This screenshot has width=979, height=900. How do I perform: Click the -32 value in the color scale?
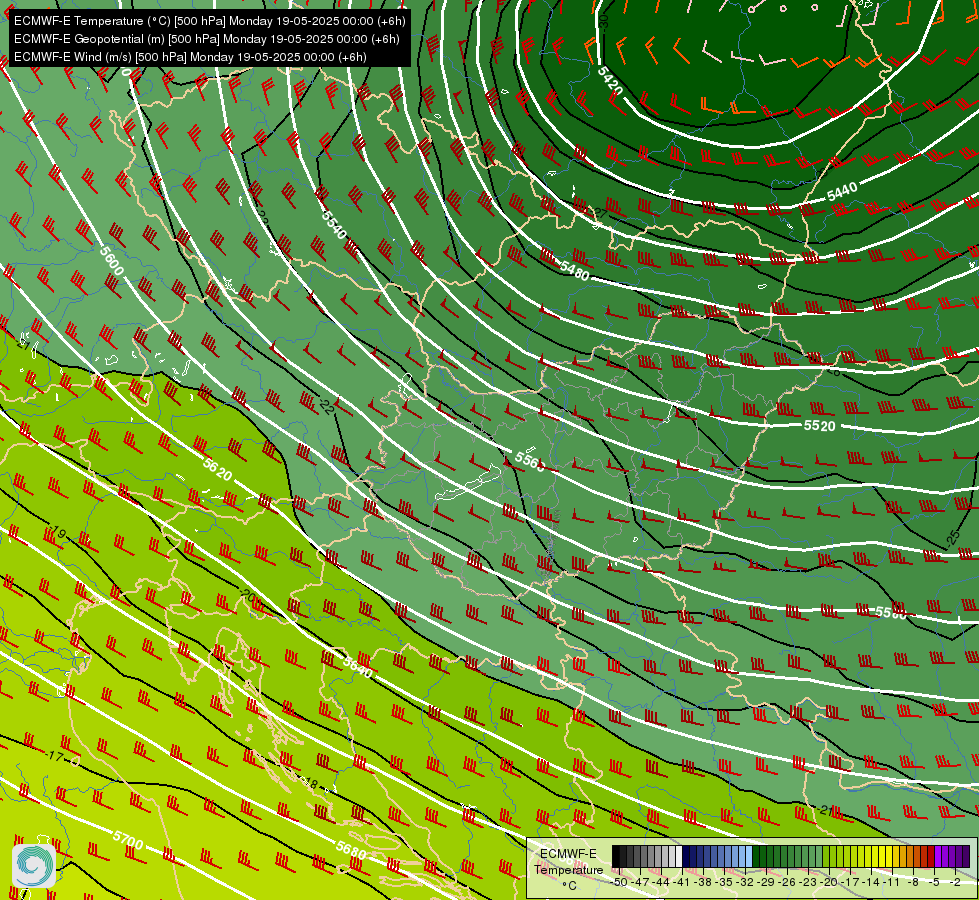tap(745, 882)
